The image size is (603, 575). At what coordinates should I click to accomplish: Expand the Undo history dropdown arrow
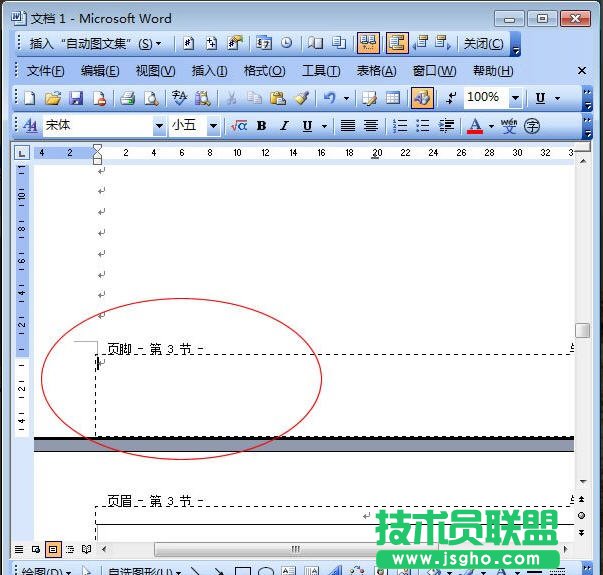coord(346,98)
